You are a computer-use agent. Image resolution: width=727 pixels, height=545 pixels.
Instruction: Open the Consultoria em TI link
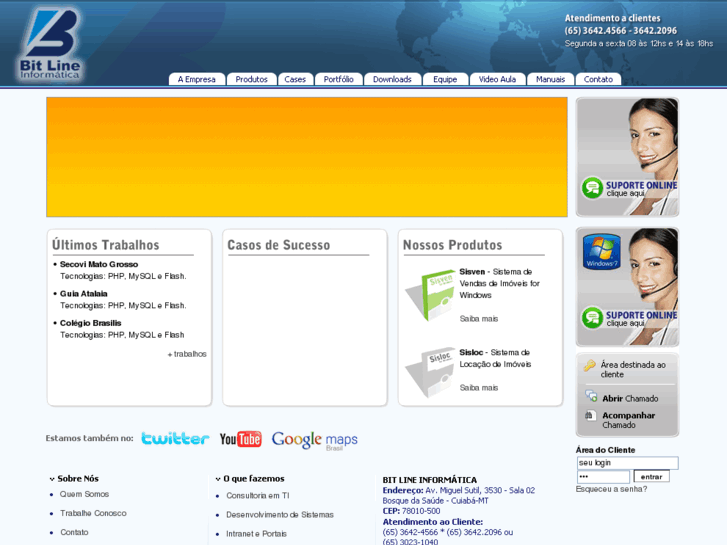tap(258, 495)
